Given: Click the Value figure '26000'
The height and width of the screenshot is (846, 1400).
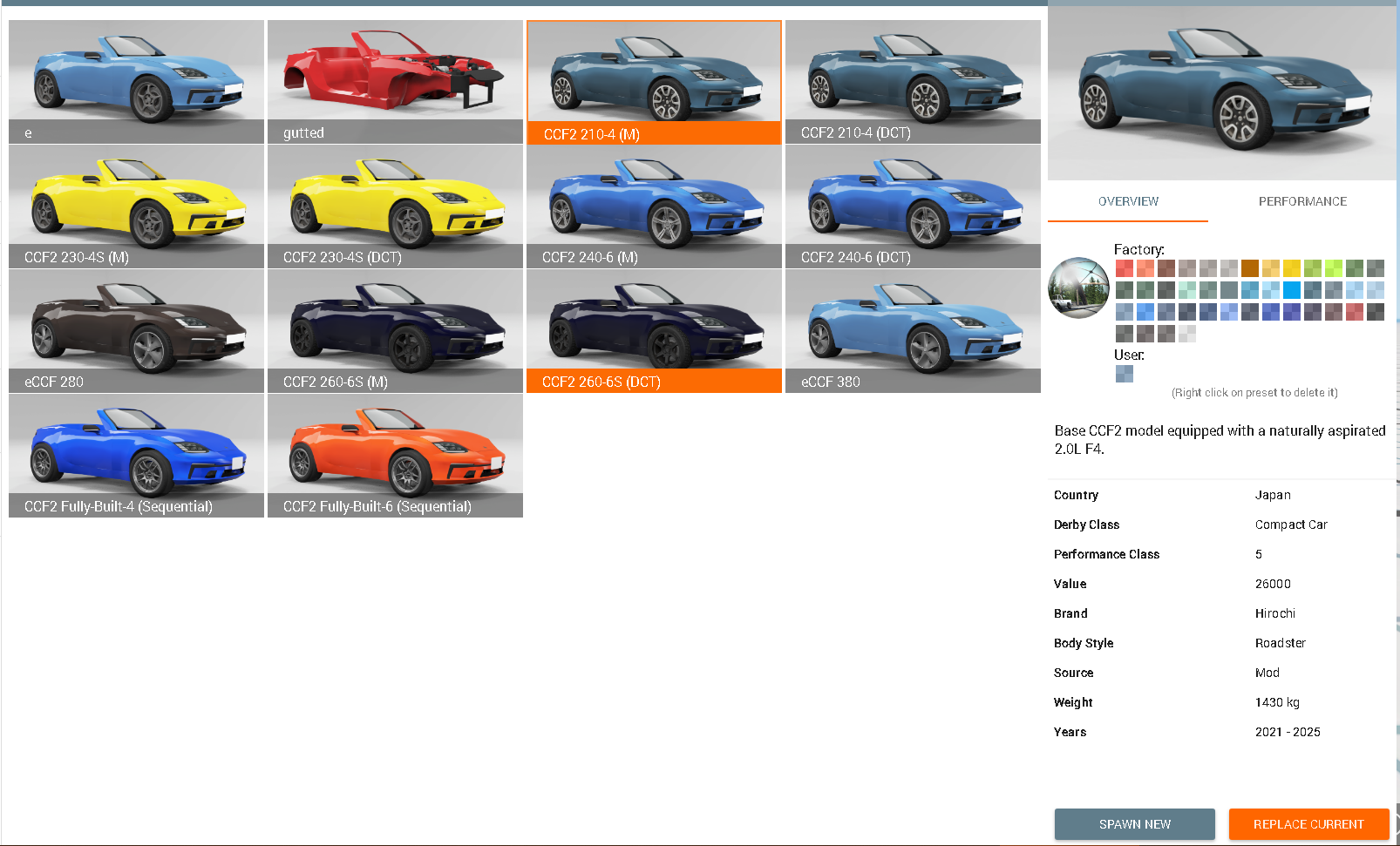Looking at the screenshot, I should [1273, 584].
